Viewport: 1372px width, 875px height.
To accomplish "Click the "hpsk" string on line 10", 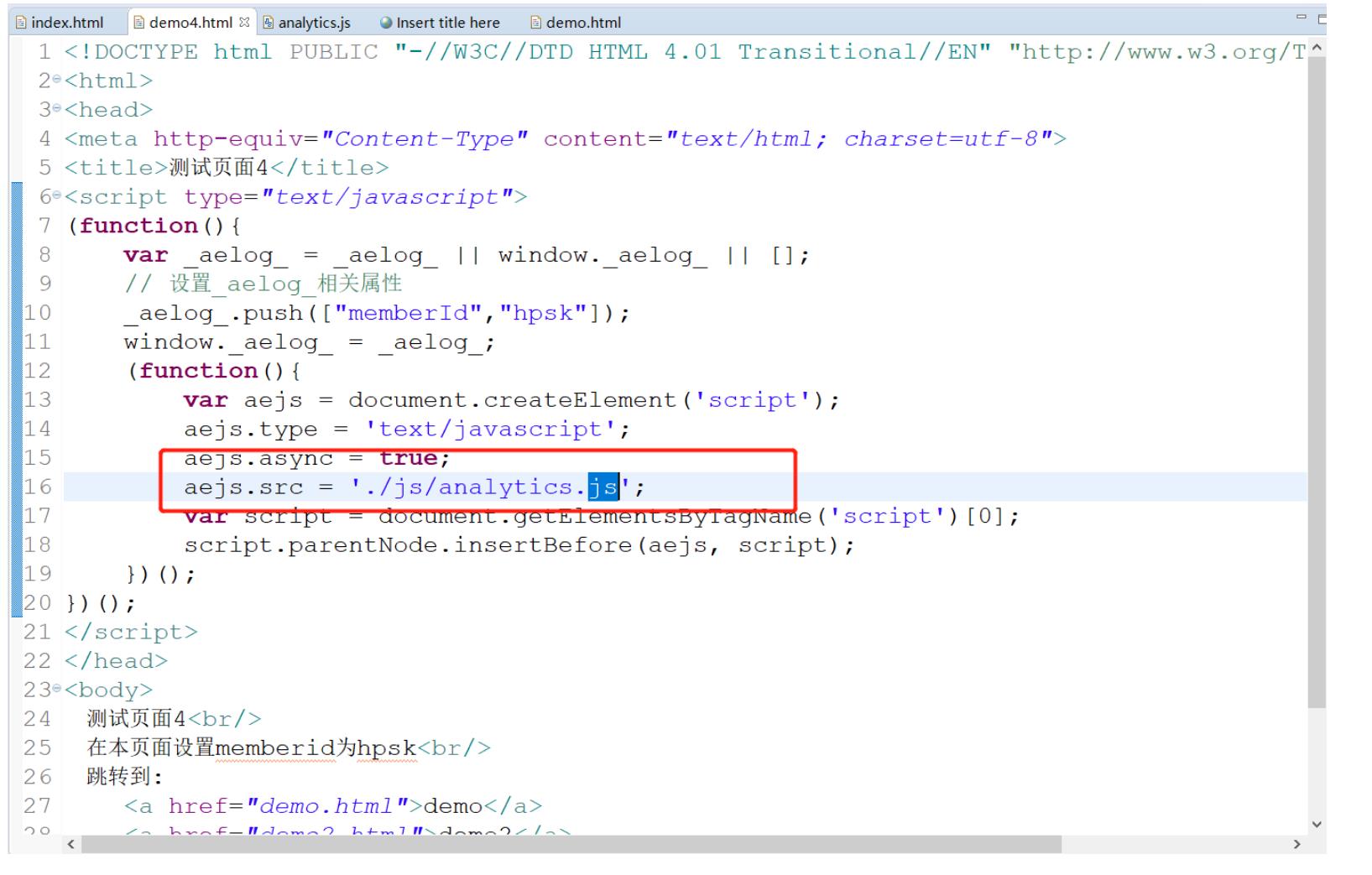I will click(544, 313).
